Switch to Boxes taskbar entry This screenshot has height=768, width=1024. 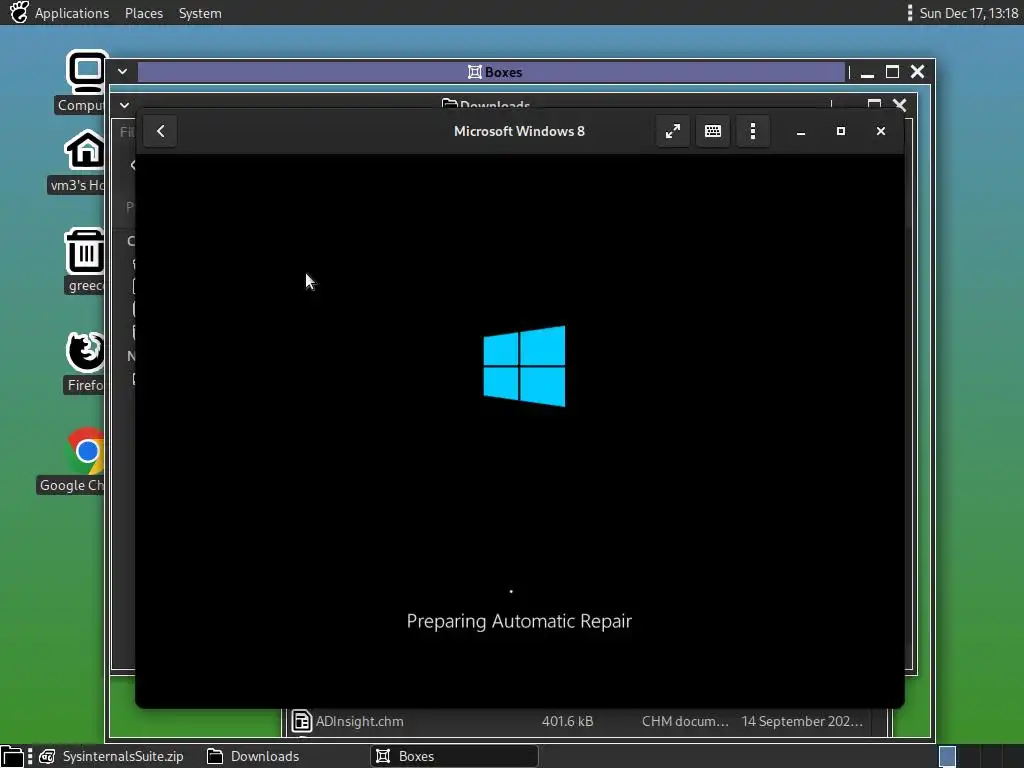click(455, 756)
